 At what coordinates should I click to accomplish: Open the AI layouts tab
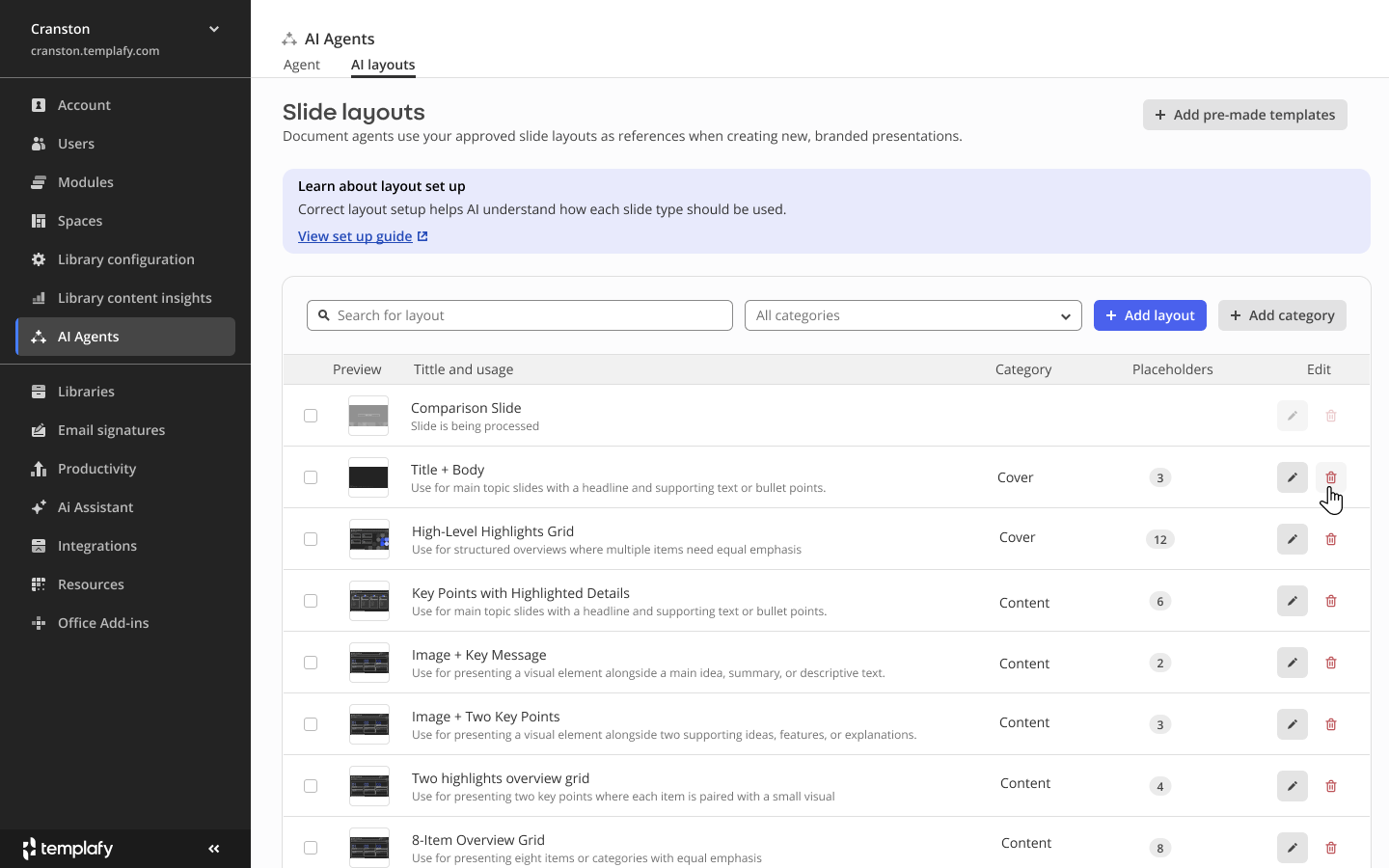pyautogui.click(x=383, y=65)
